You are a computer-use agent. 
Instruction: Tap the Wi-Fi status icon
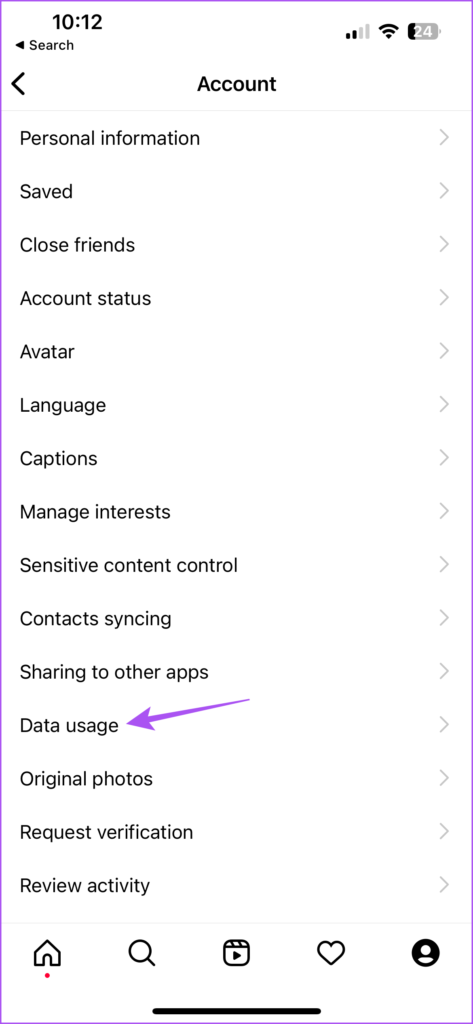tap(390, 31)
